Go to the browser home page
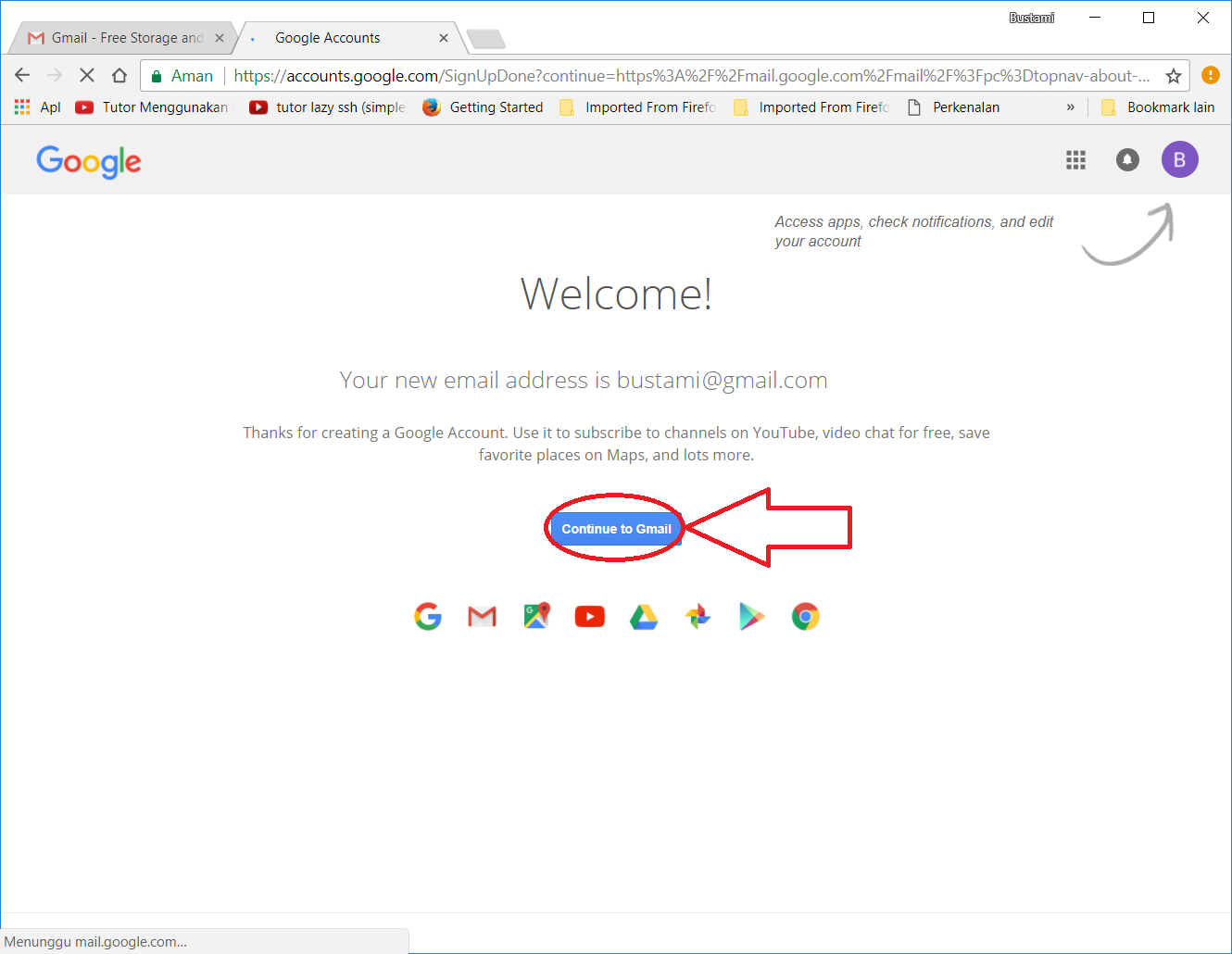 pyautogui.click(x=119, y=76)
